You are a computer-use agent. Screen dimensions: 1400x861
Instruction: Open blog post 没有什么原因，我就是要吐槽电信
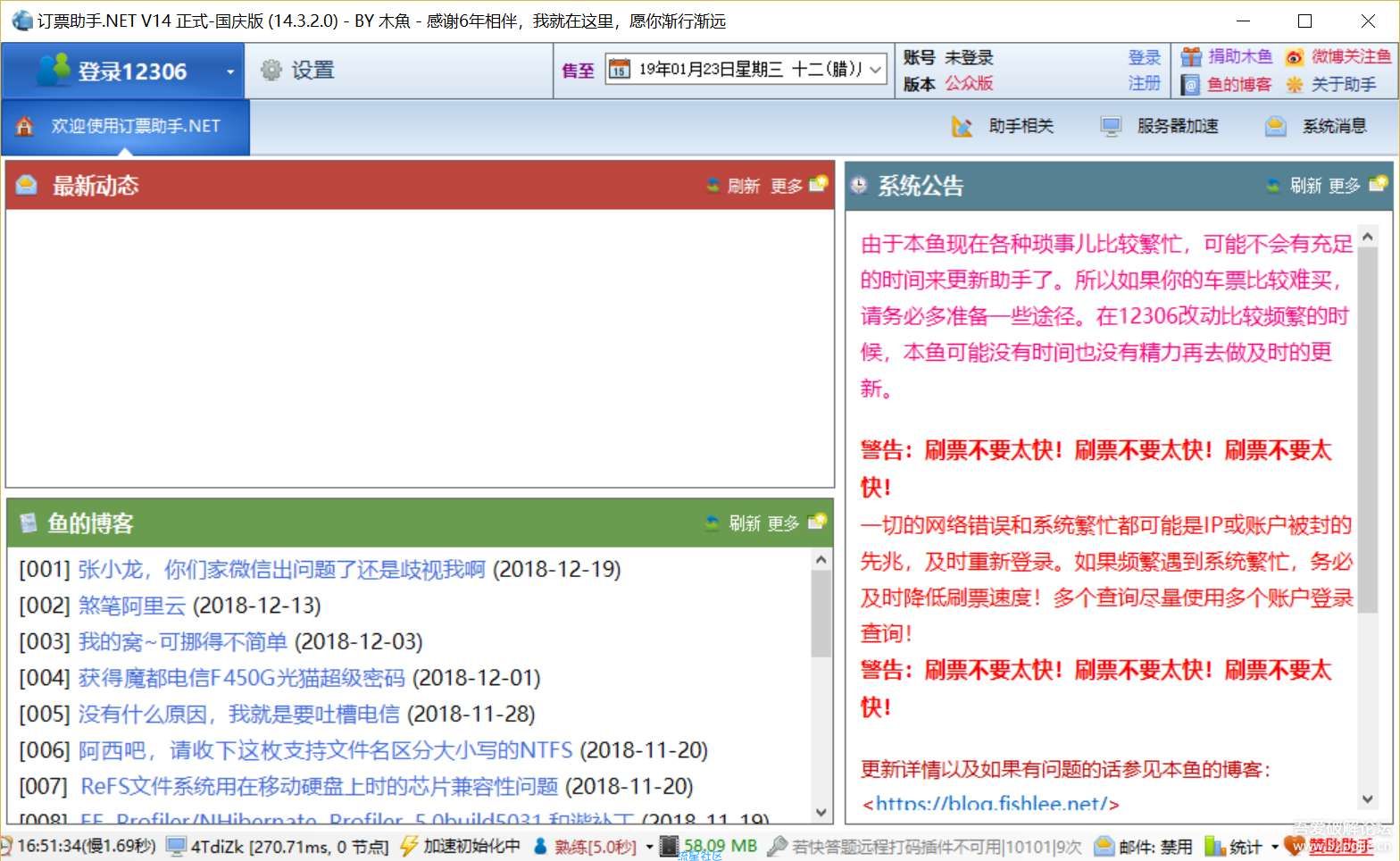(x=238, y=714)
